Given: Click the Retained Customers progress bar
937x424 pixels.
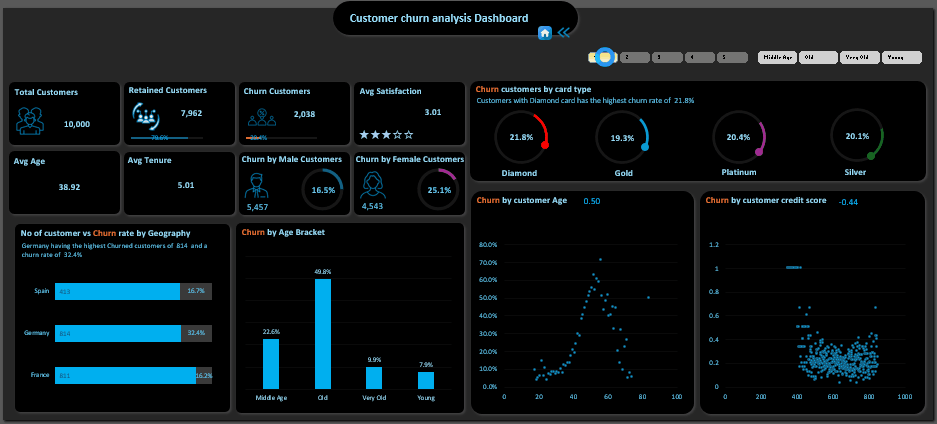Looking at the screenshot, I should [167, 138].
